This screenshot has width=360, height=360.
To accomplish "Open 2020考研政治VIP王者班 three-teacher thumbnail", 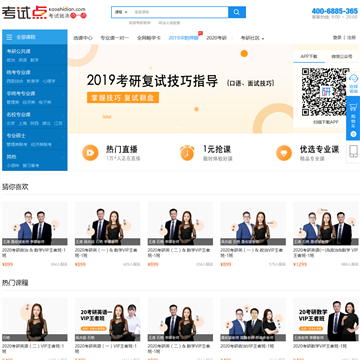I will 253,320.
